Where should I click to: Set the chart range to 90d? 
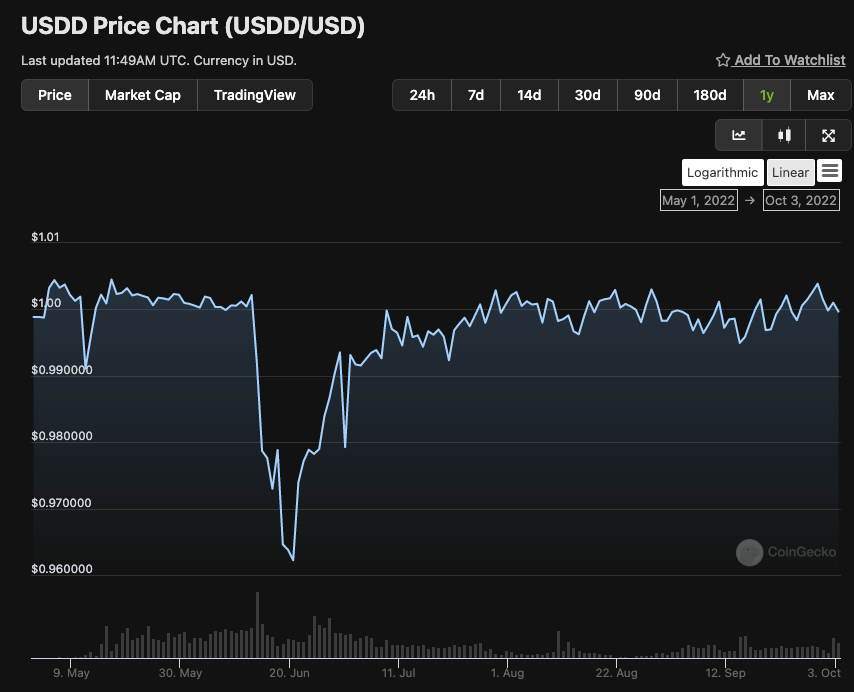pyautogui.click(x=647, y=95)
